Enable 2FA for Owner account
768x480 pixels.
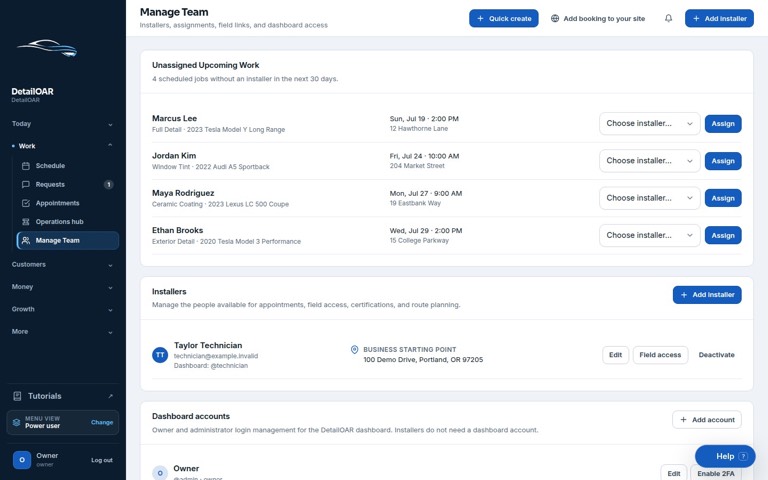tap(716, 473)
